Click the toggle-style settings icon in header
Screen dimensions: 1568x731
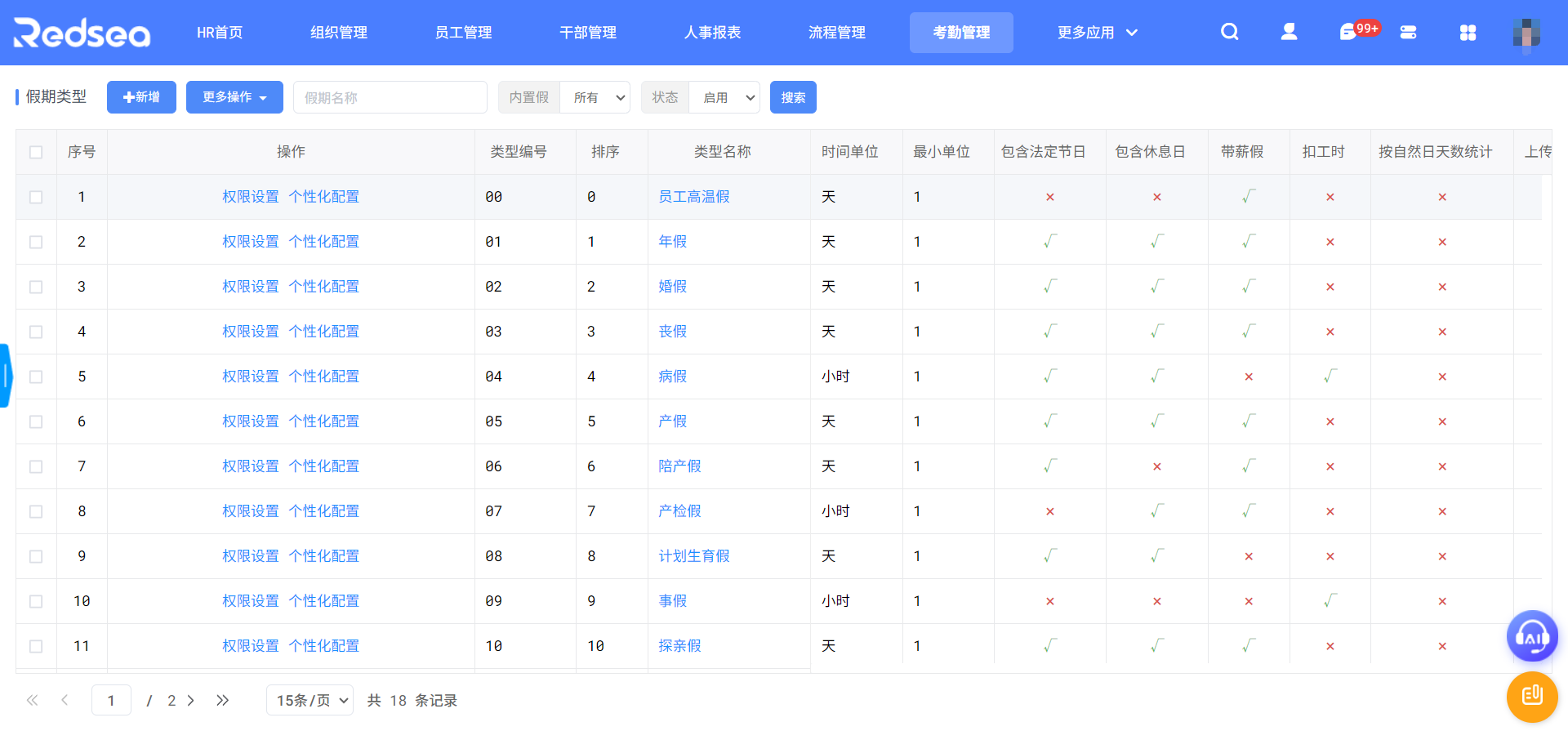tap(1408, 32)
